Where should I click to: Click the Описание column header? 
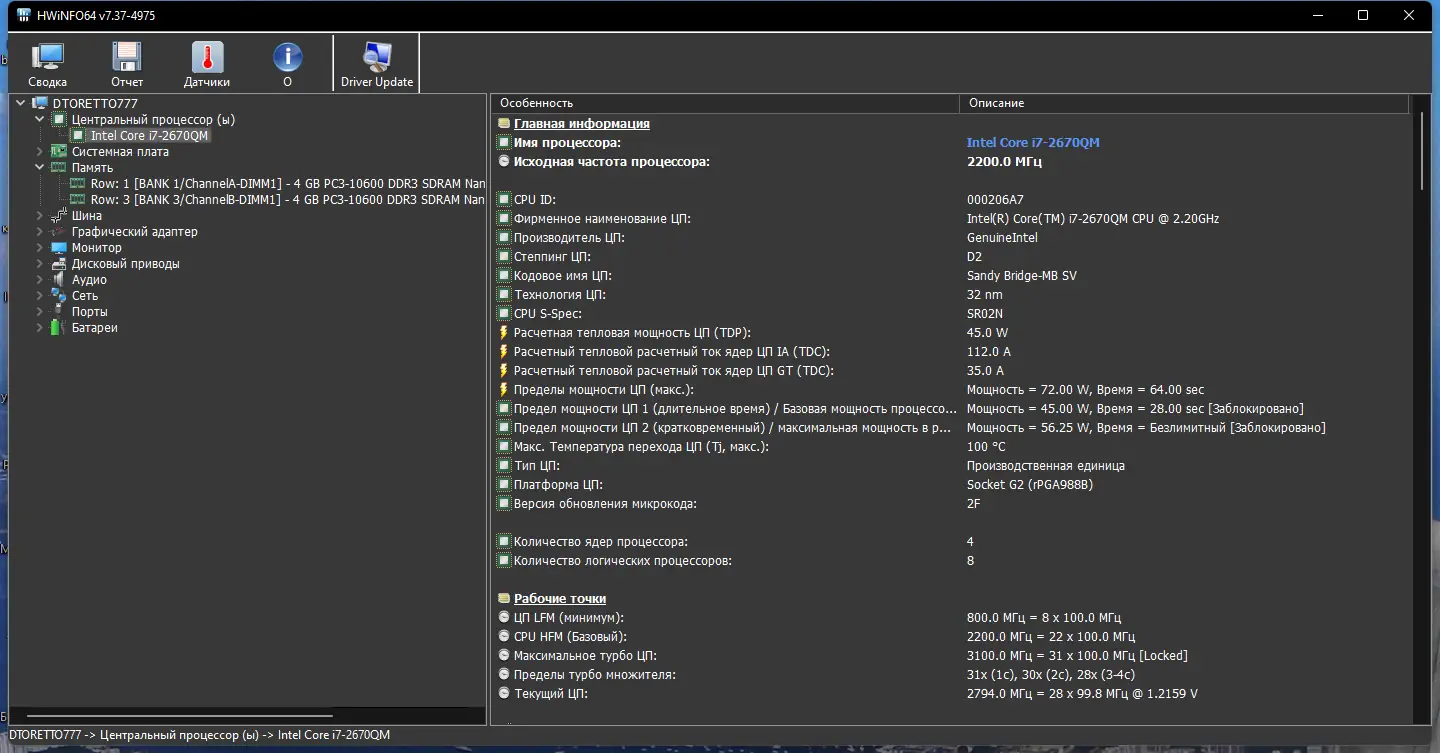pyautogui.click(x=1183, y=103)
